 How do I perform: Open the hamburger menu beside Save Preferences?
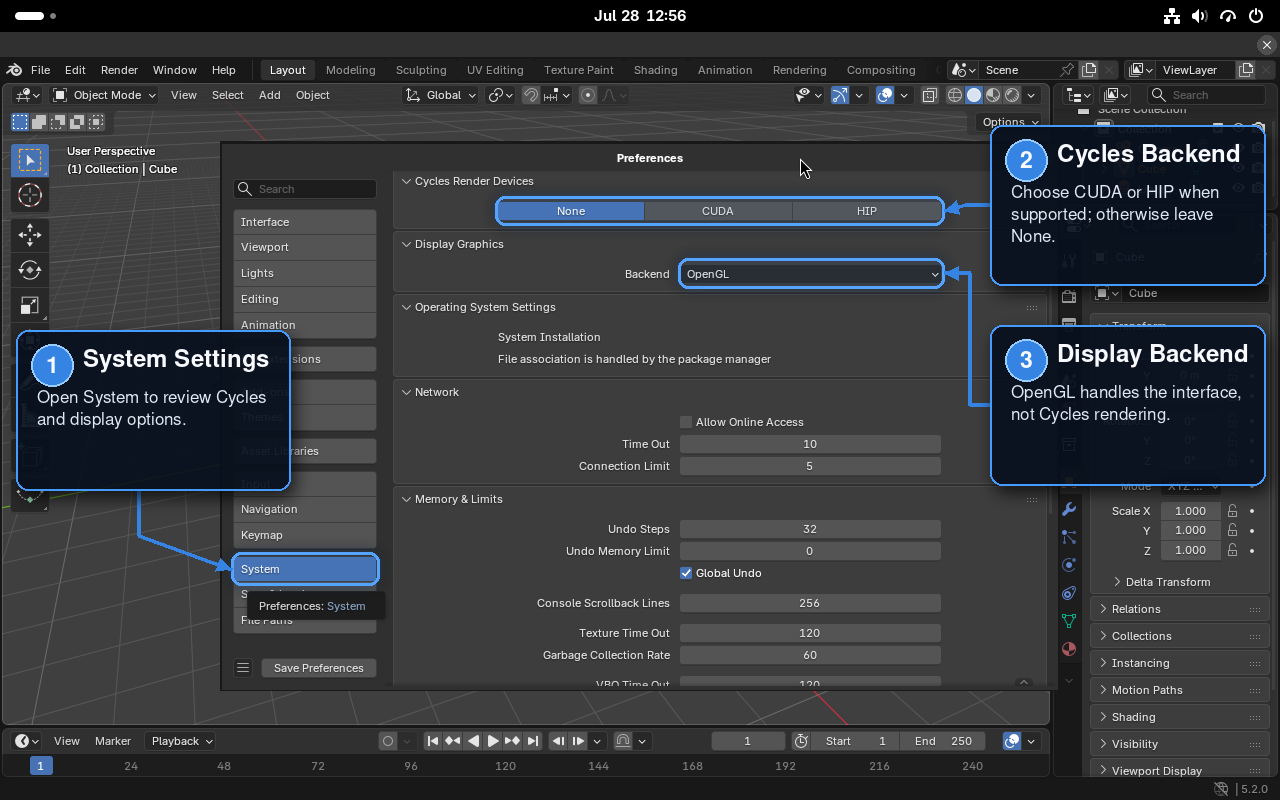coord(243,668)
